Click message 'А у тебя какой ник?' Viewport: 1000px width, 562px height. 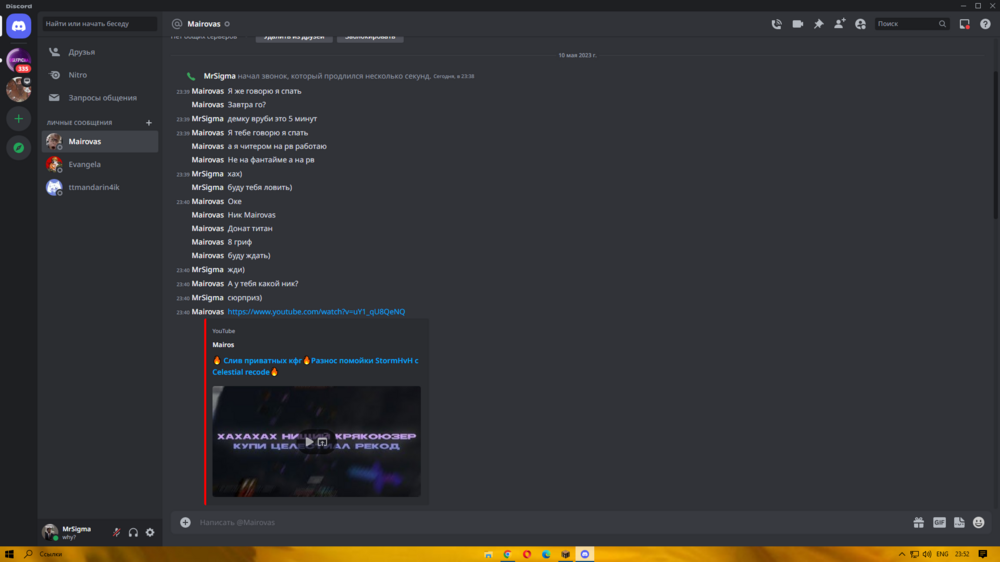(x=263, y=284)
